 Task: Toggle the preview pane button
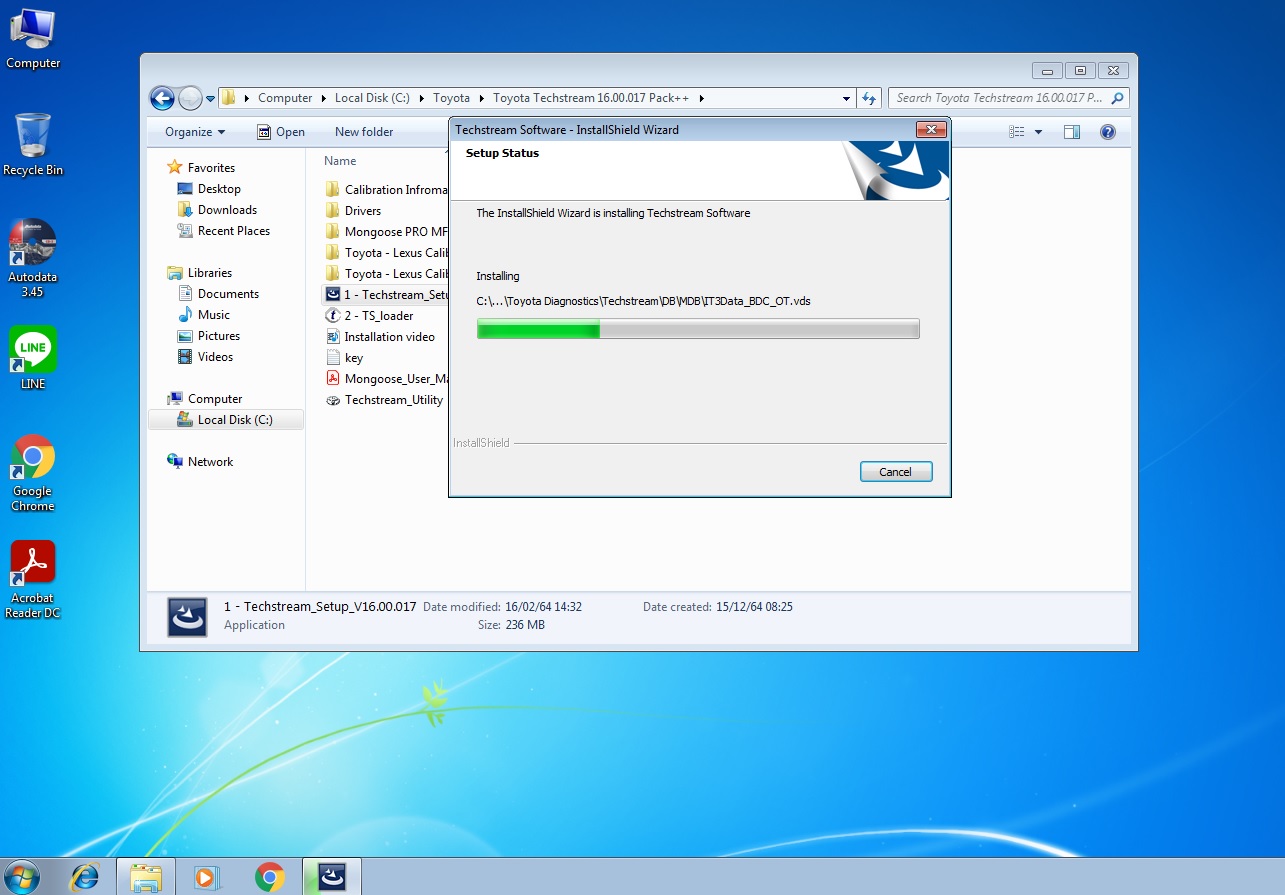[x=1071, y=132]
